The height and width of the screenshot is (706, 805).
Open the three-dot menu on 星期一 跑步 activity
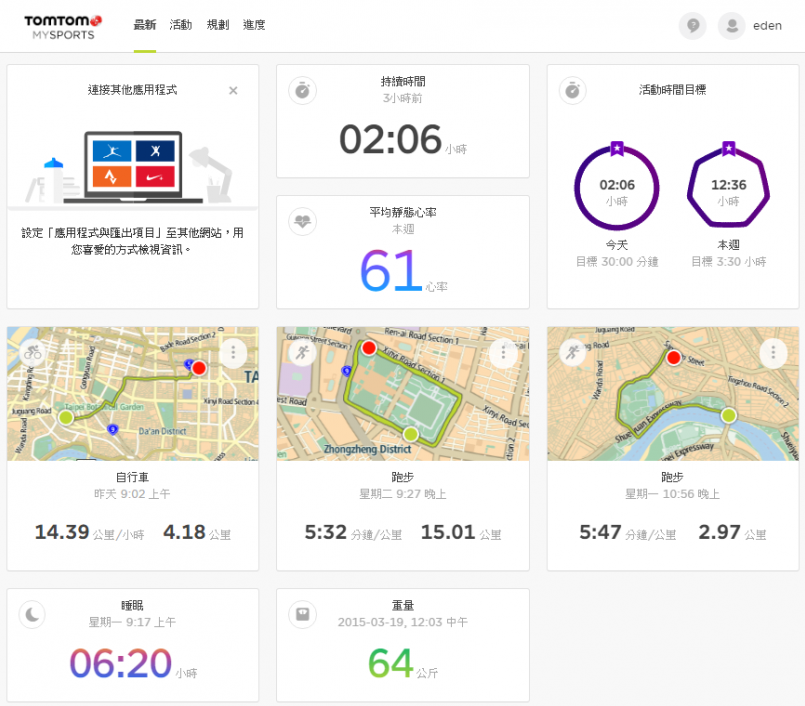click(x=773, y=353)
